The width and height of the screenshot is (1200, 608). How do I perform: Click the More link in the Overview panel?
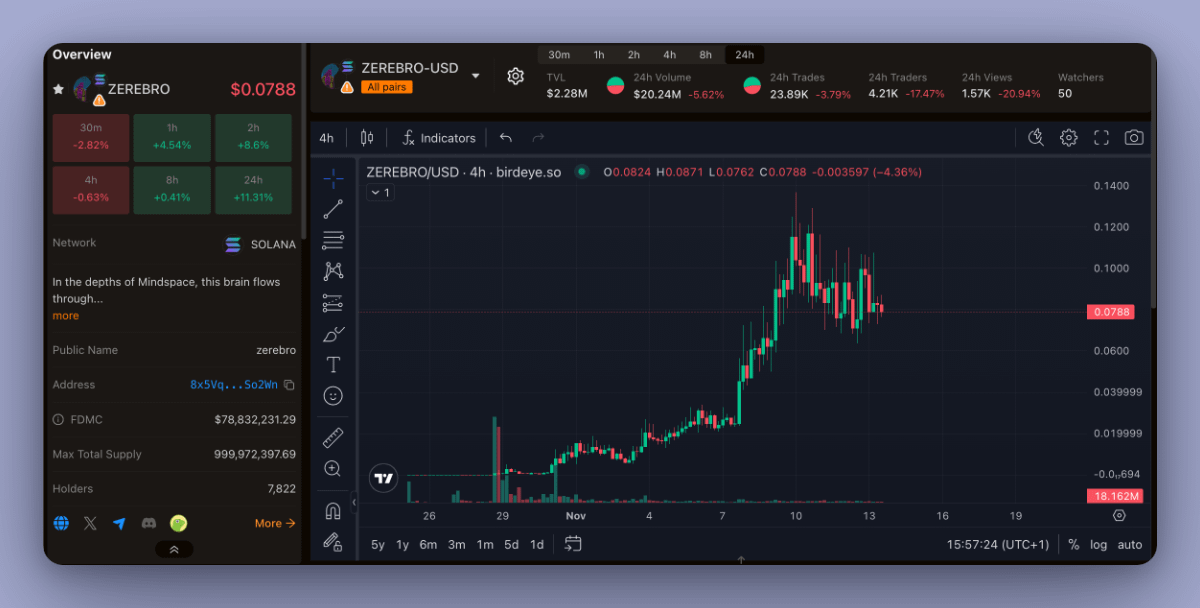[274, 523]
